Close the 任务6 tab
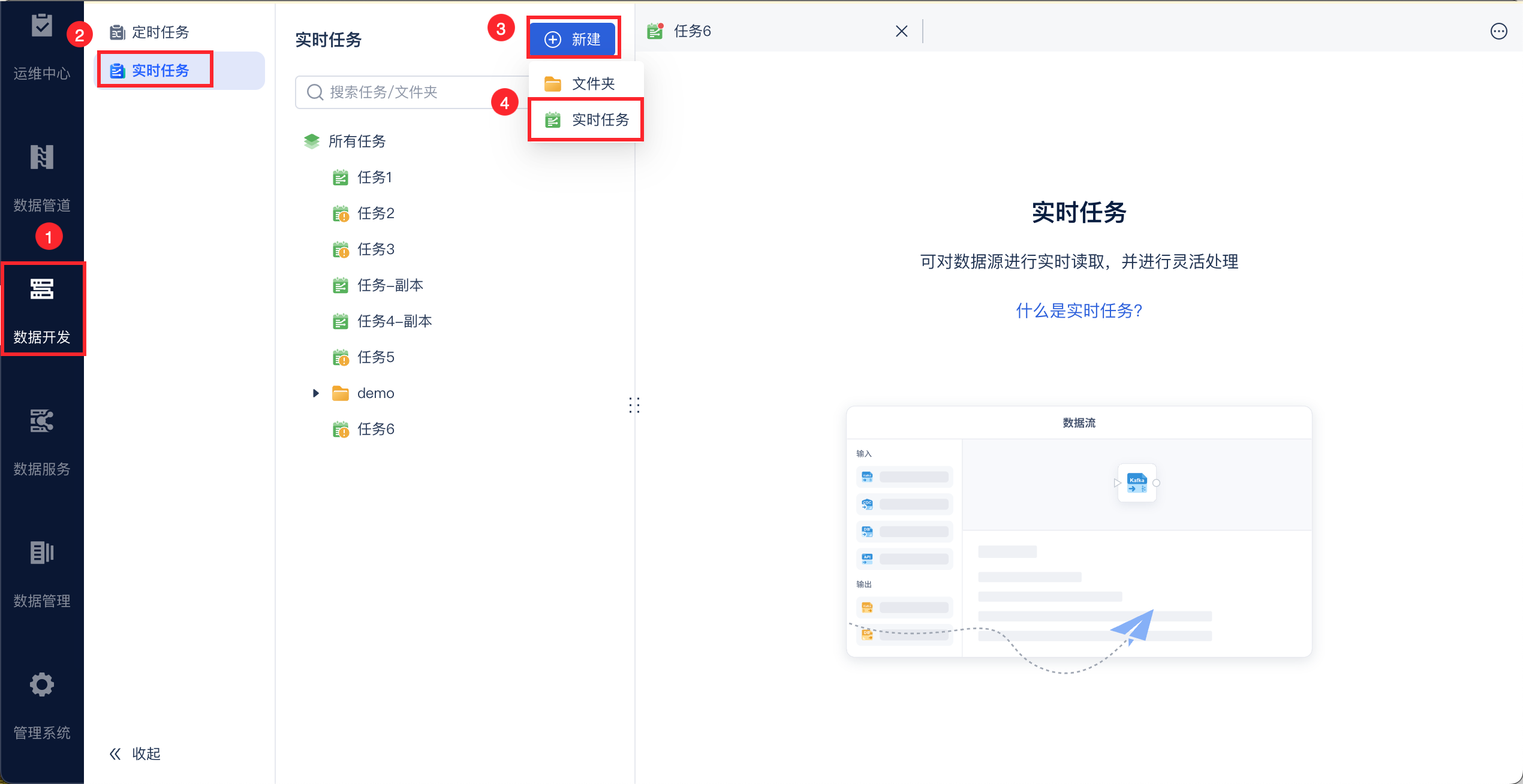The image size is (1523, 784). [901, 31]
